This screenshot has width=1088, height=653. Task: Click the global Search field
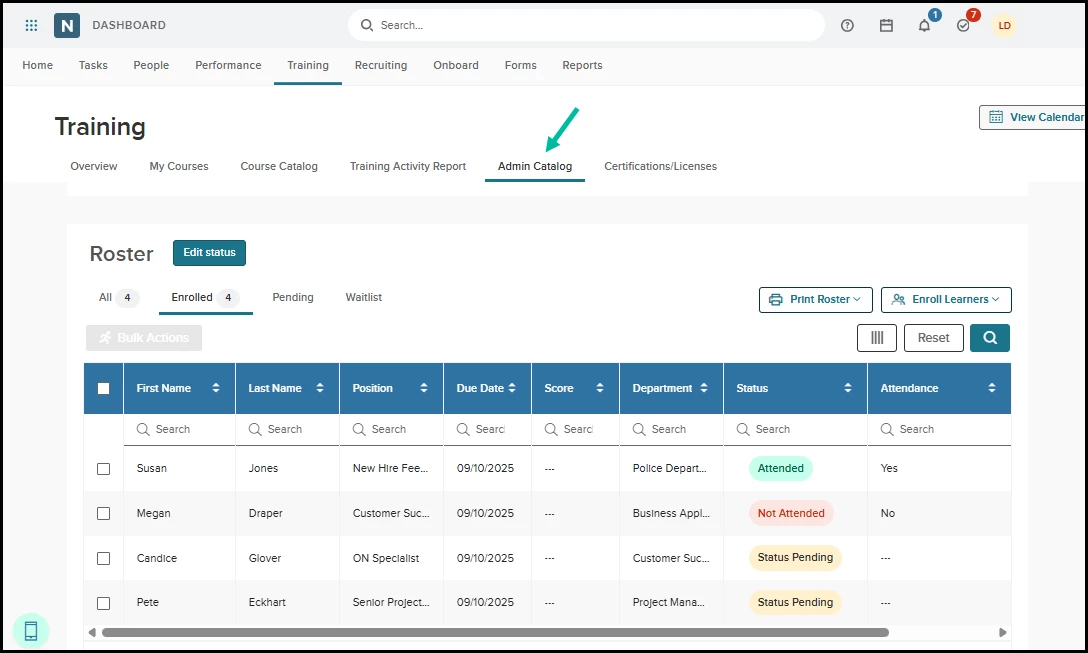click(586, 26)
